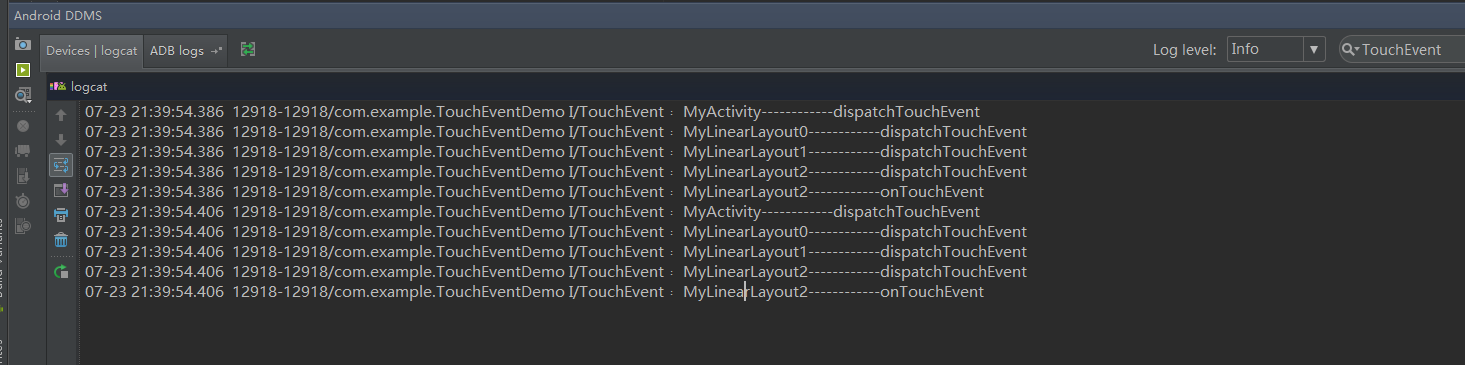This screenshot has height=365, width=1465.
Task: Switch to the Devices | logcat tab
Action: tap(92, 50)
